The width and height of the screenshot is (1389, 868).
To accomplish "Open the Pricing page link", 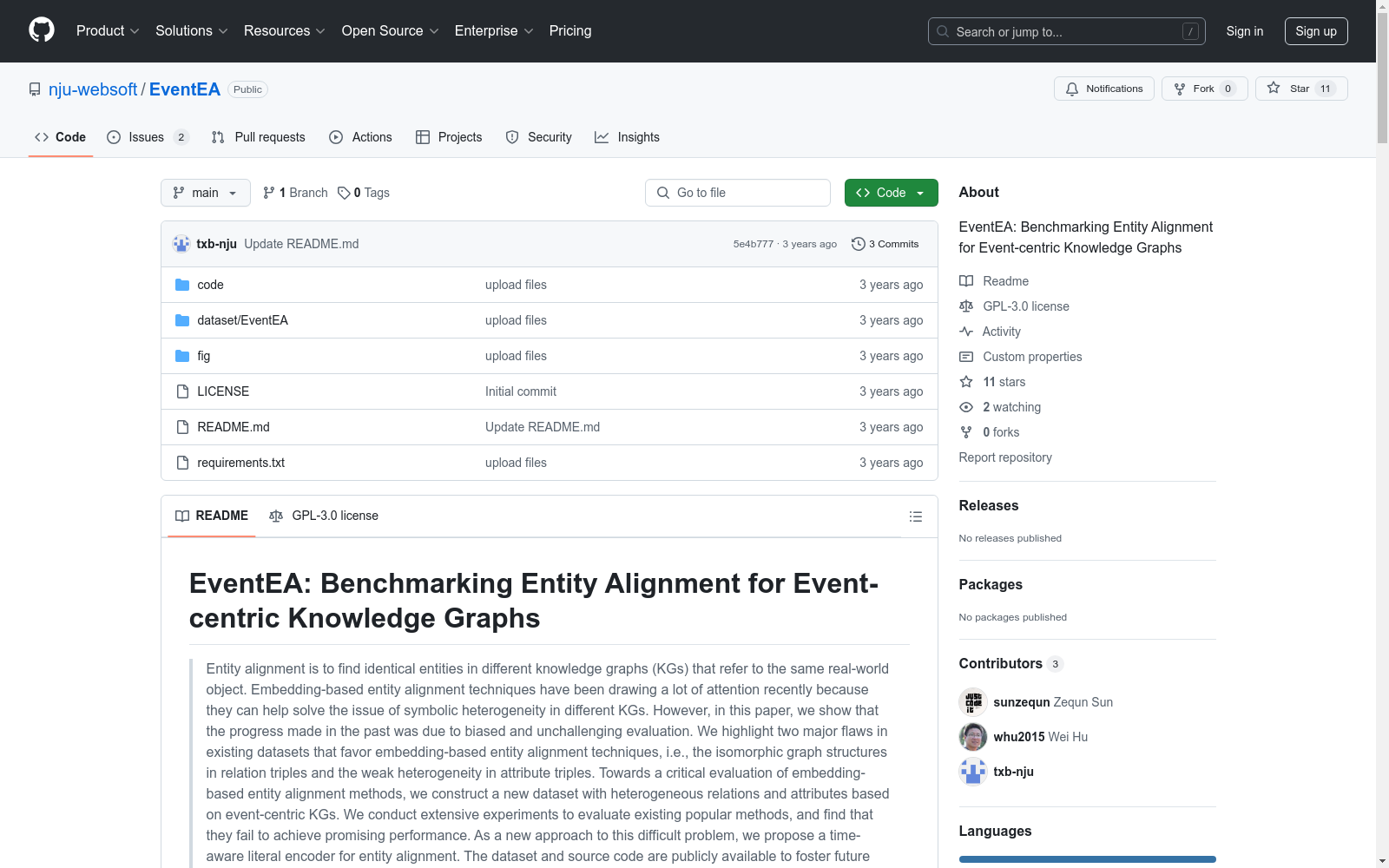I will (570, 31).
